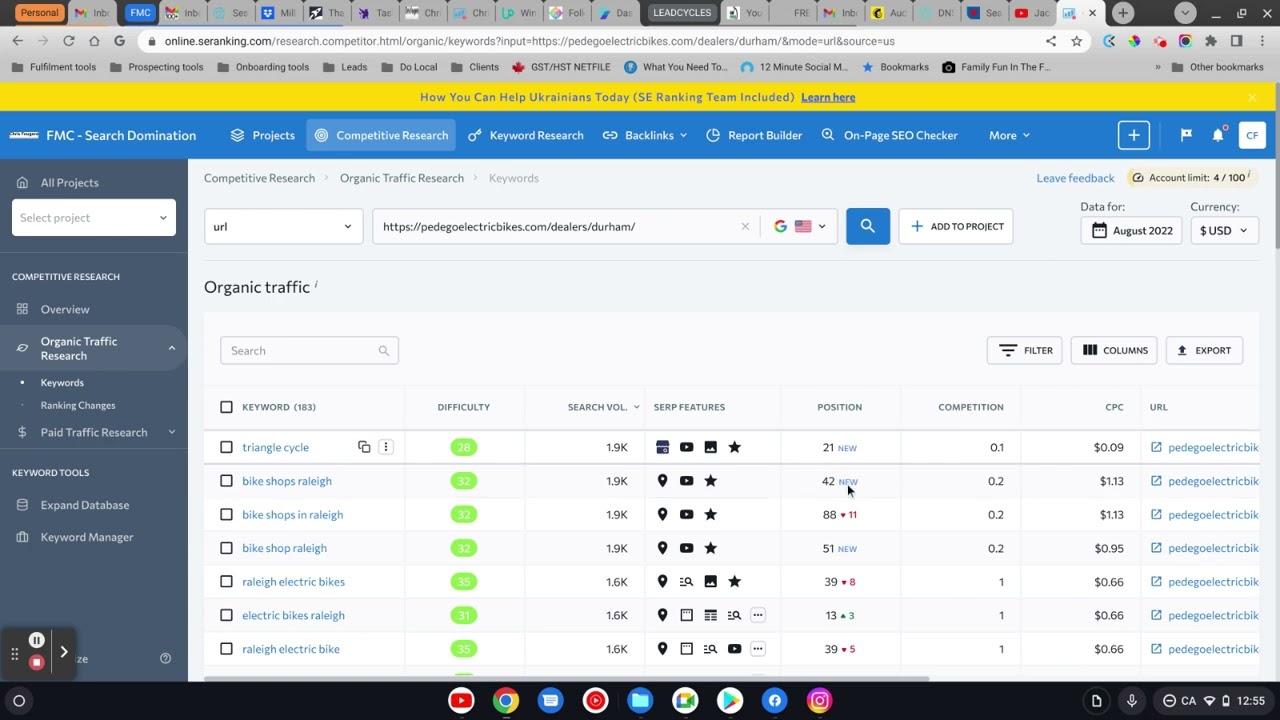This screenshot has height=720, width=1280.
Task: Open browser extensions puzzle icon
Action: 1211,41
